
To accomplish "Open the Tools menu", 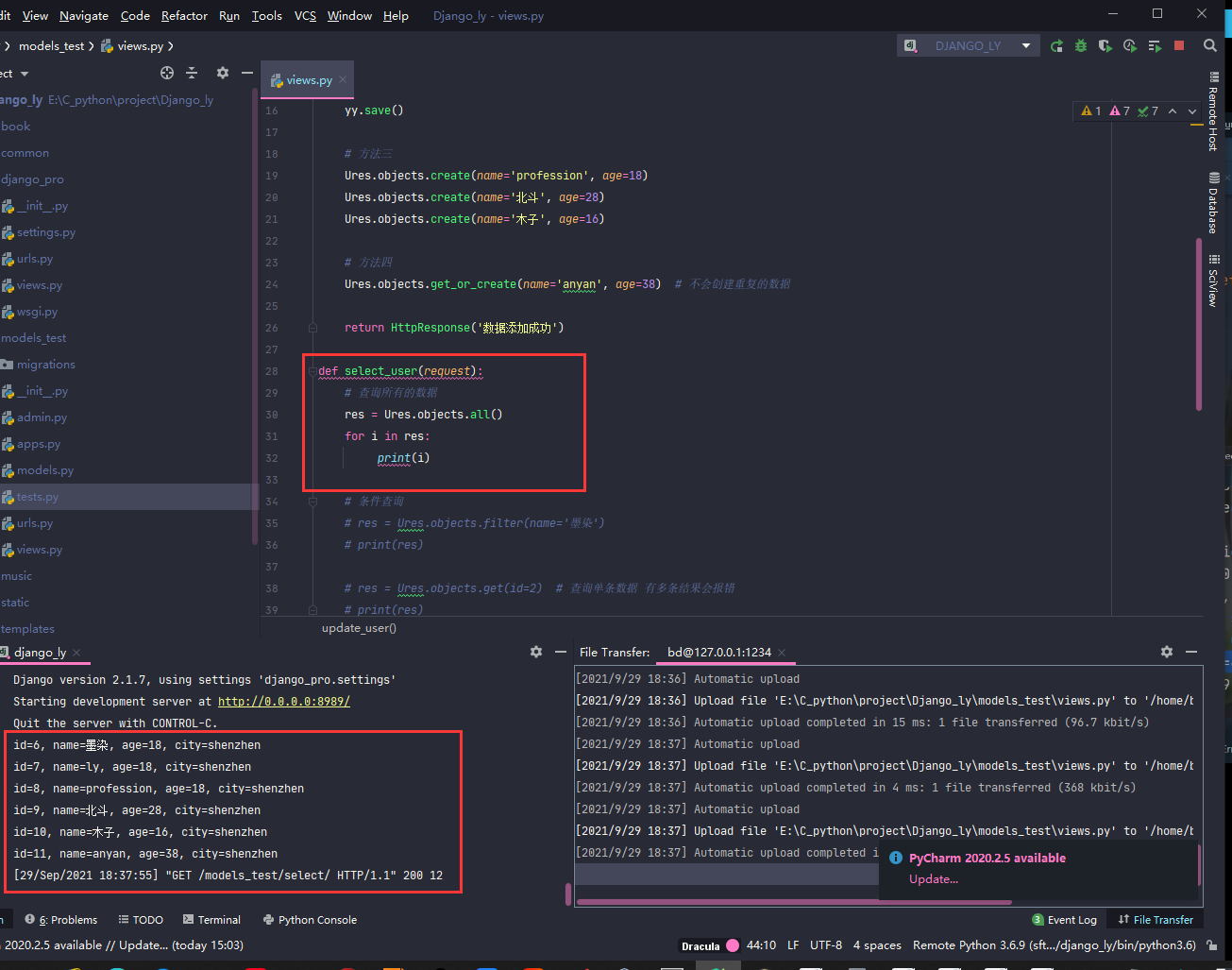I will [x=267, y=15].
